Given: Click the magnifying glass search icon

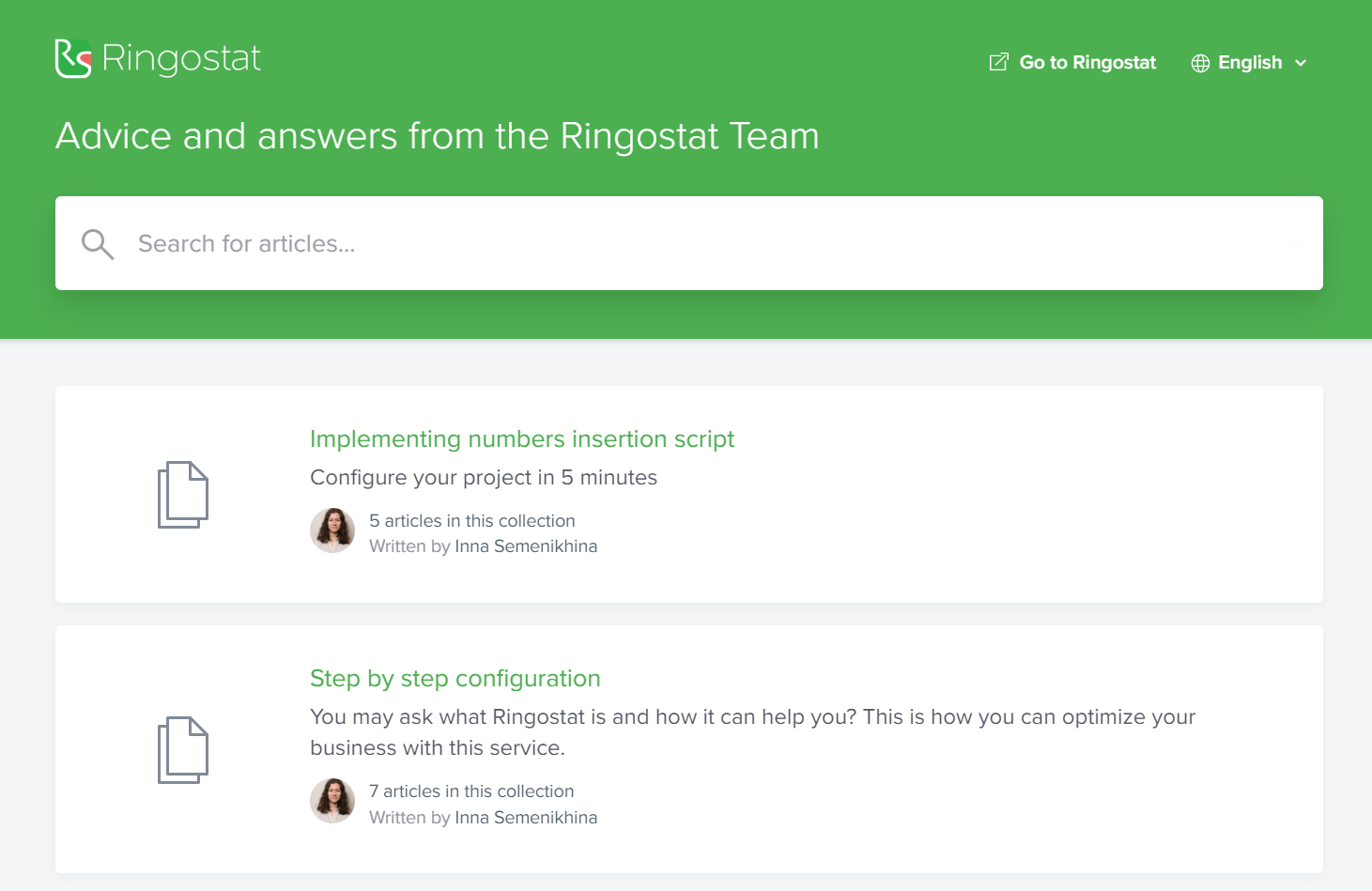Looking at the screenshot, I should (98, 244).
